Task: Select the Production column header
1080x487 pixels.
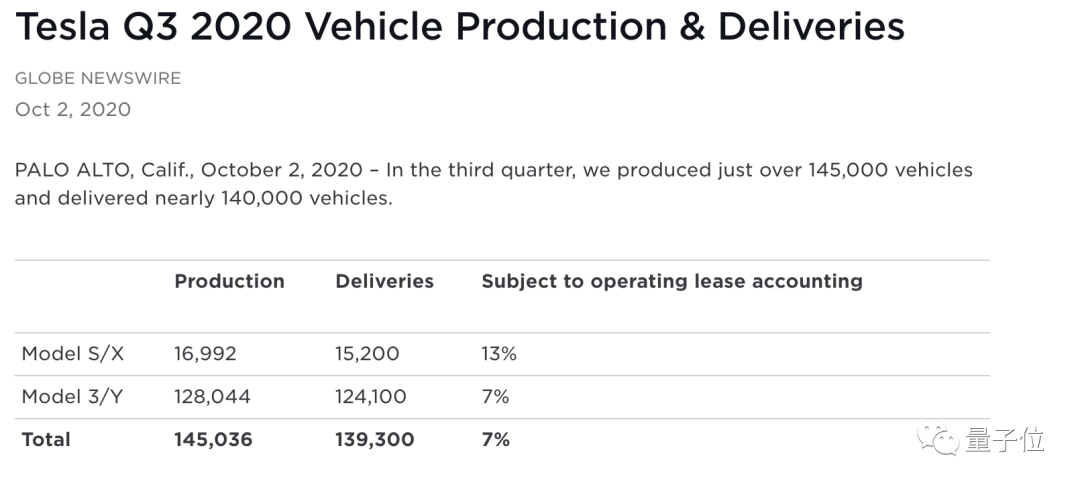Action: (x=229, y=281)
